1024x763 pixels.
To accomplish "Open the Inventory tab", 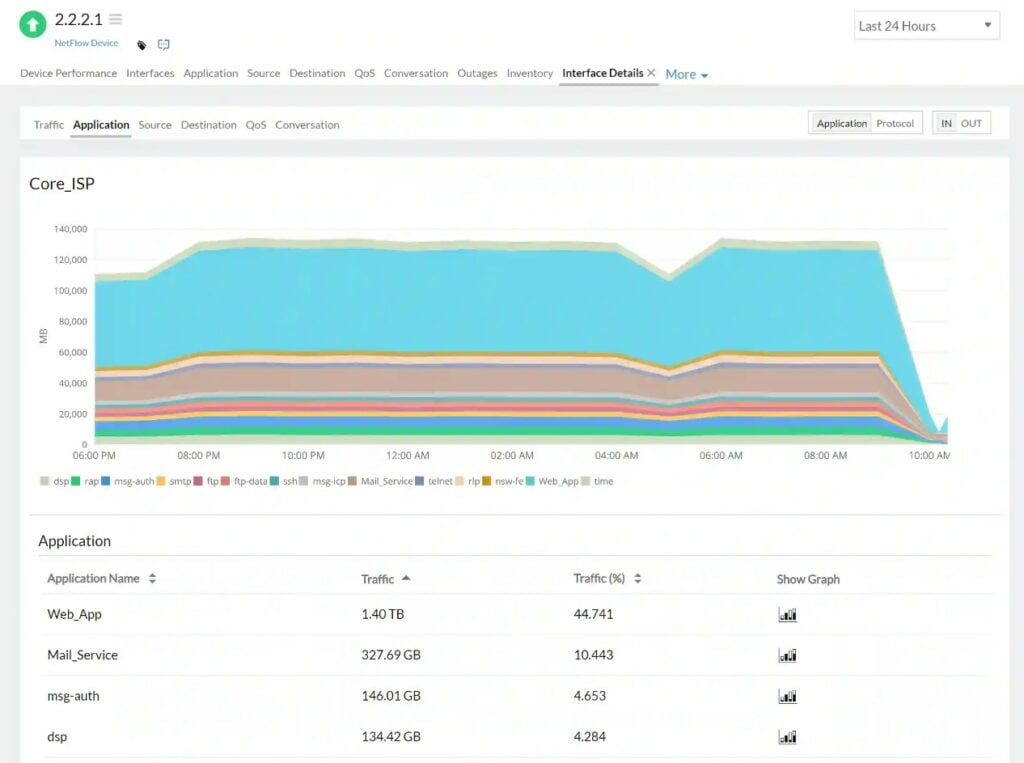I will point(530,73).
